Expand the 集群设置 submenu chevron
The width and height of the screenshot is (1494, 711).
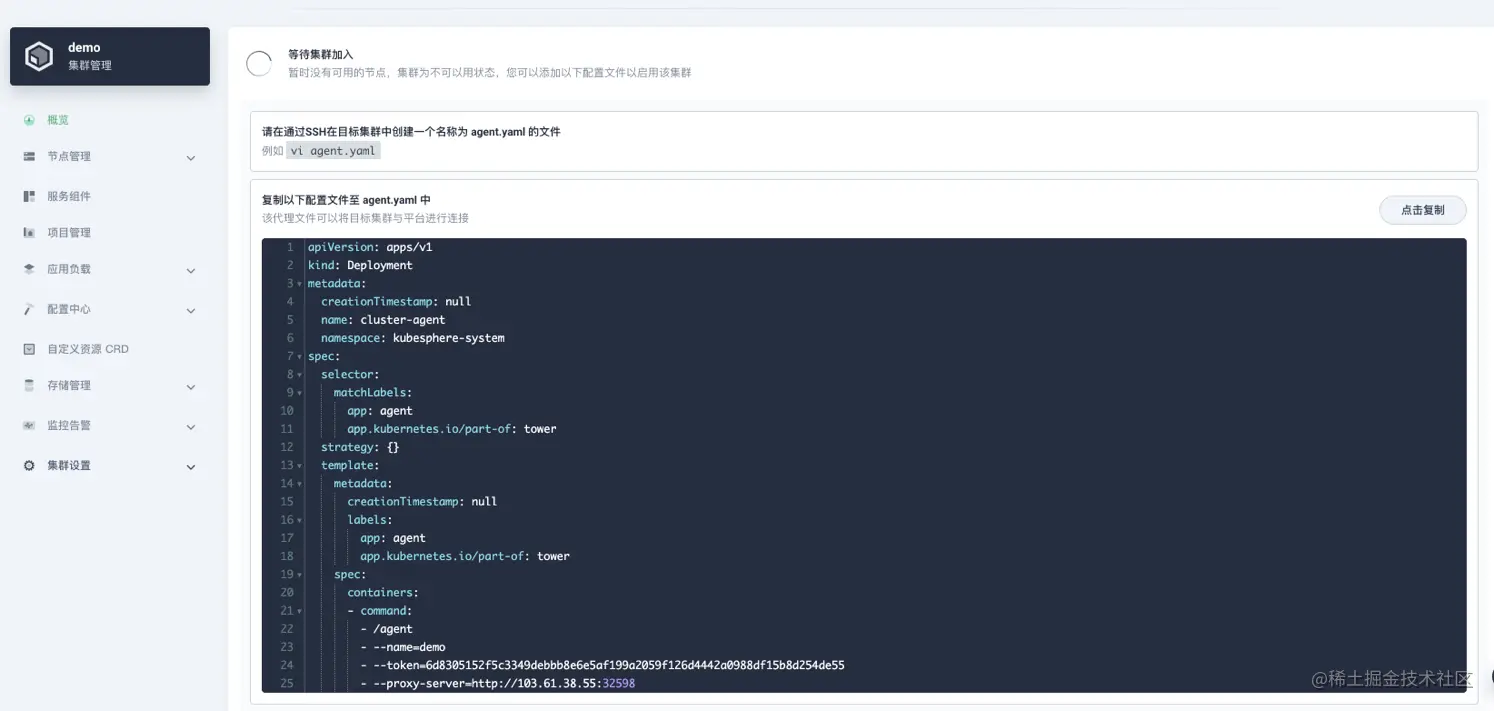[191, 467]
